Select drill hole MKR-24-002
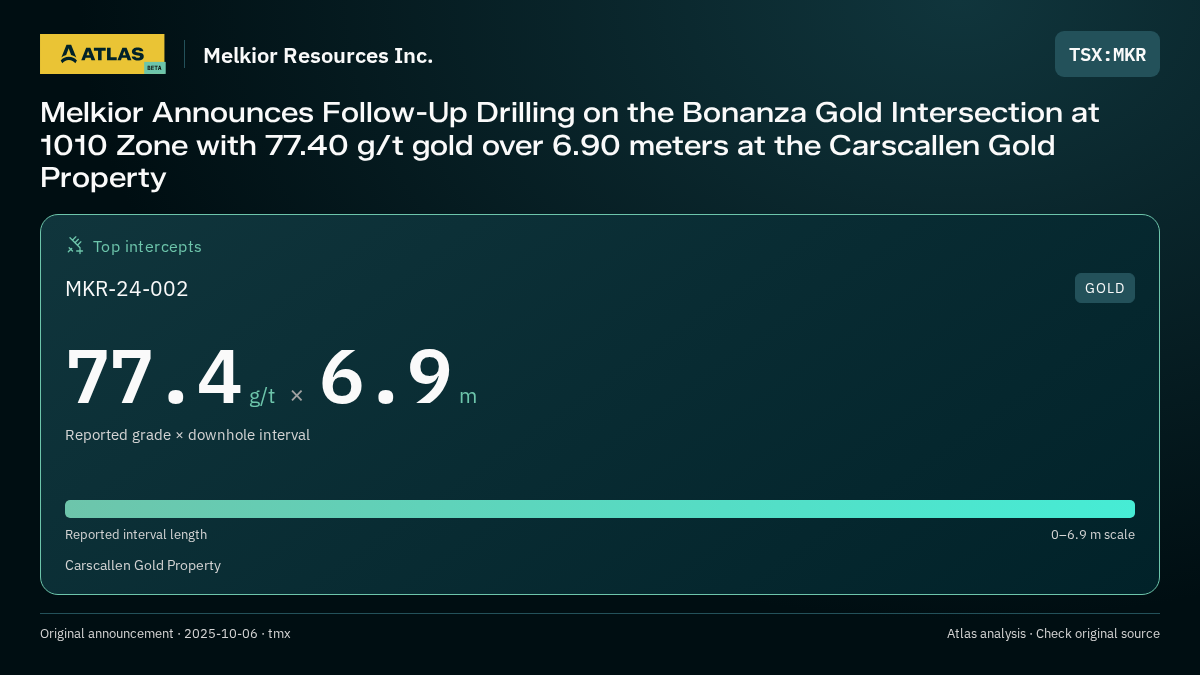 tap(127, 289)
